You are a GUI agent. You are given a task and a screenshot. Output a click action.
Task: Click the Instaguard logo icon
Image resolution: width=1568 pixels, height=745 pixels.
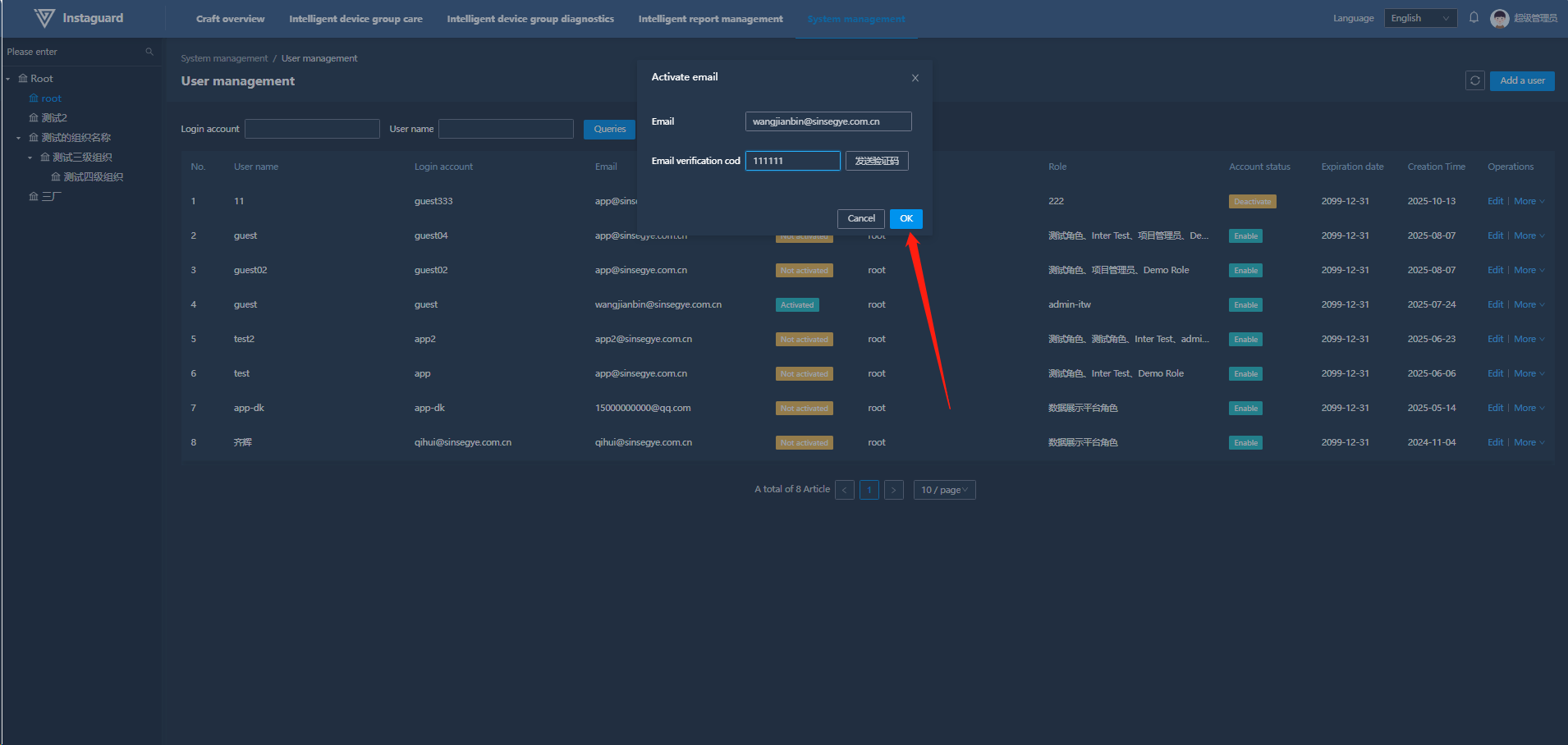[44, 18]
